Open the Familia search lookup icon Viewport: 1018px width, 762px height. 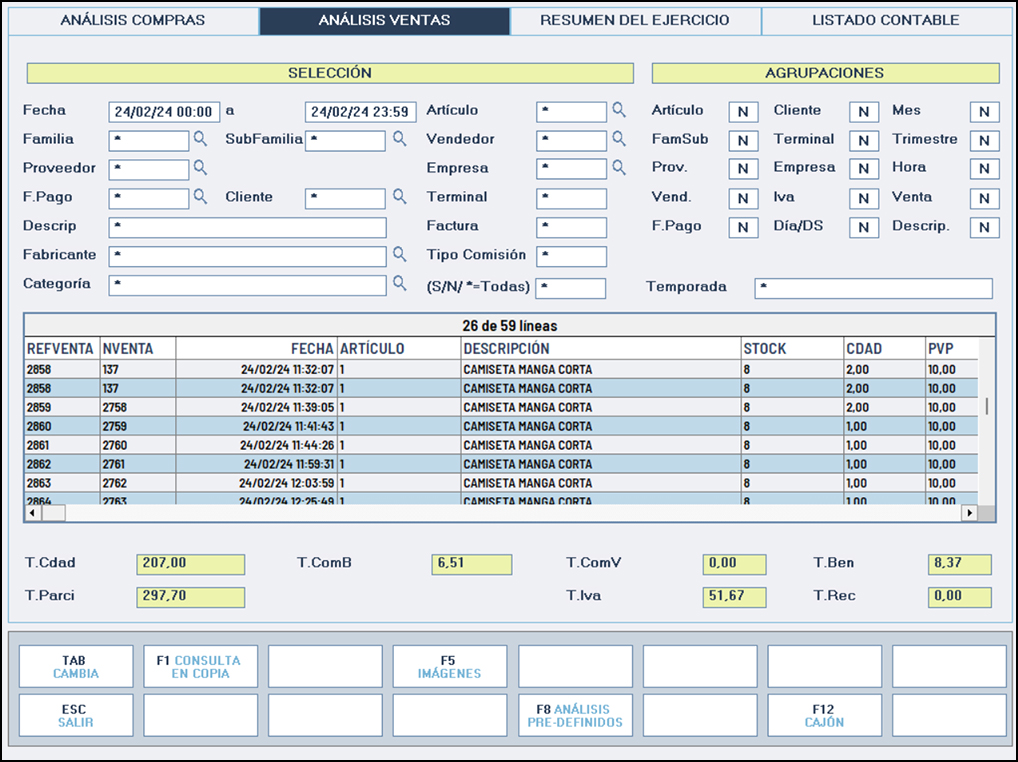pos(200,139)
